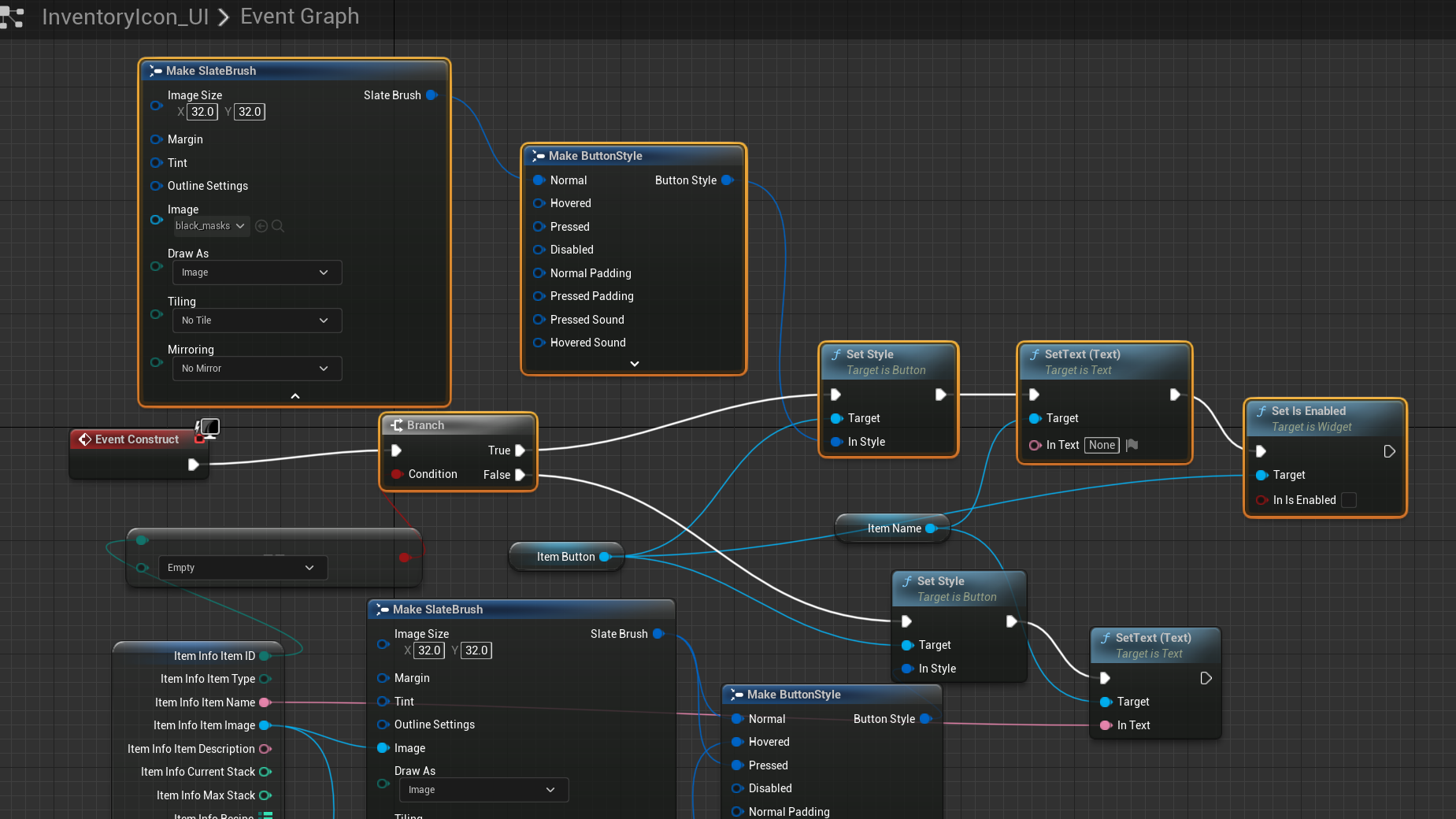The height and width of the screenshot is (819, 1456).
Task: Click the Item Button variable output pin
Action: click(605, 557)
